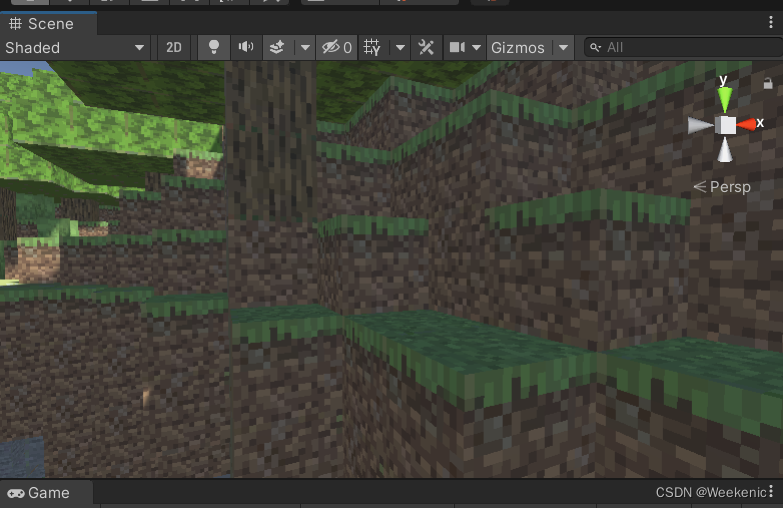Toggle hidden objects visibility eye icon

point(337,47)
